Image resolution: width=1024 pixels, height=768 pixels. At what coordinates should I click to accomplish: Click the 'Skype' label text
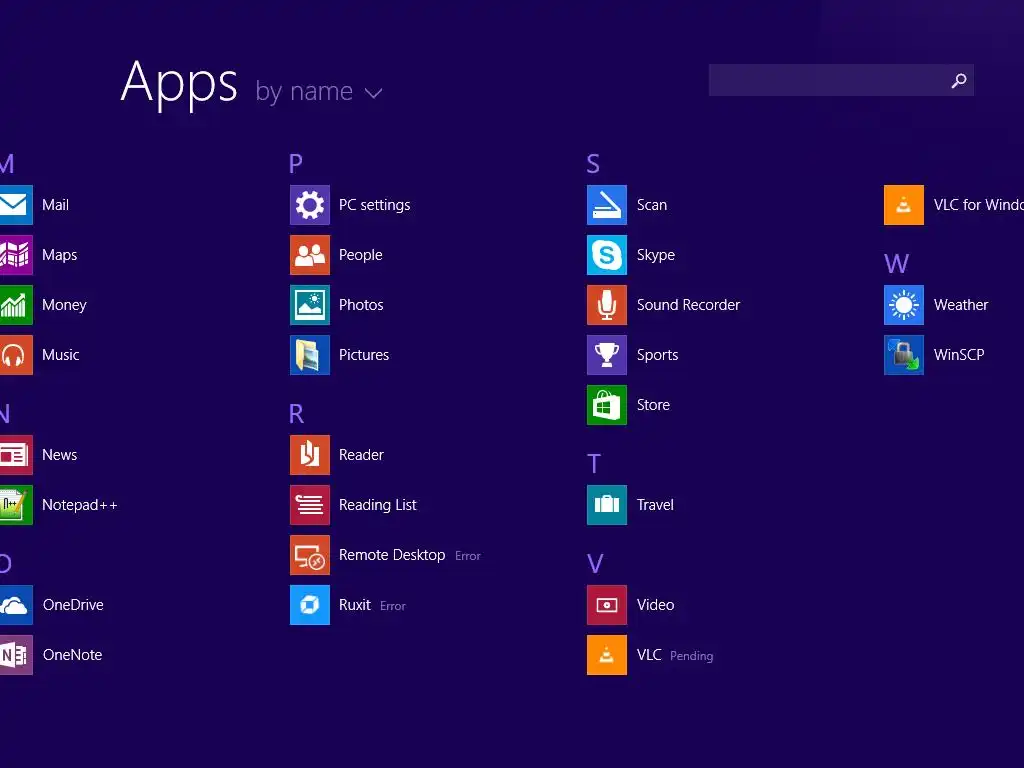[656, 255]
